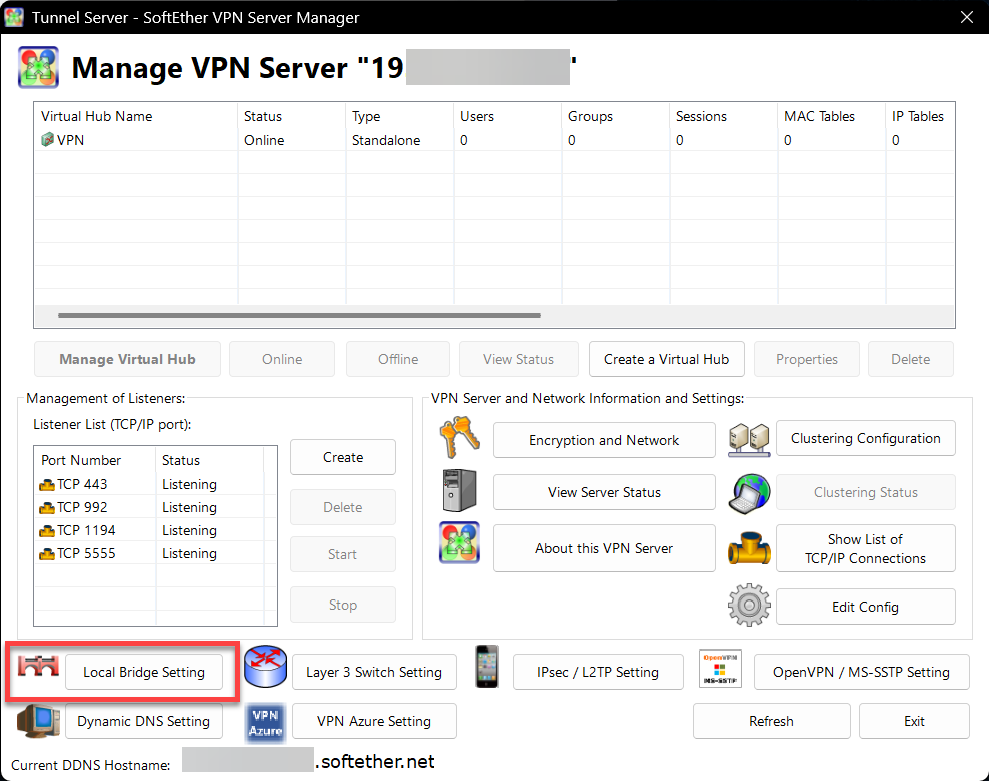Click the Refresh button

point(771,721)
